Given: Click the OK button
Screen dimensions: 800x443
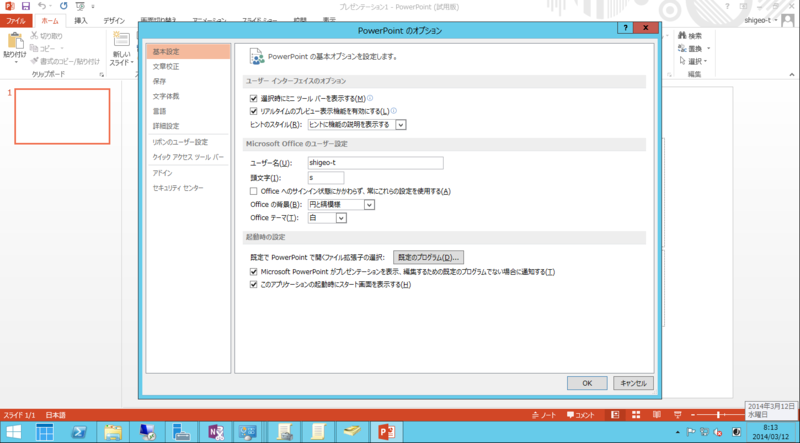Looking at the screenshot, I should 587,383.
